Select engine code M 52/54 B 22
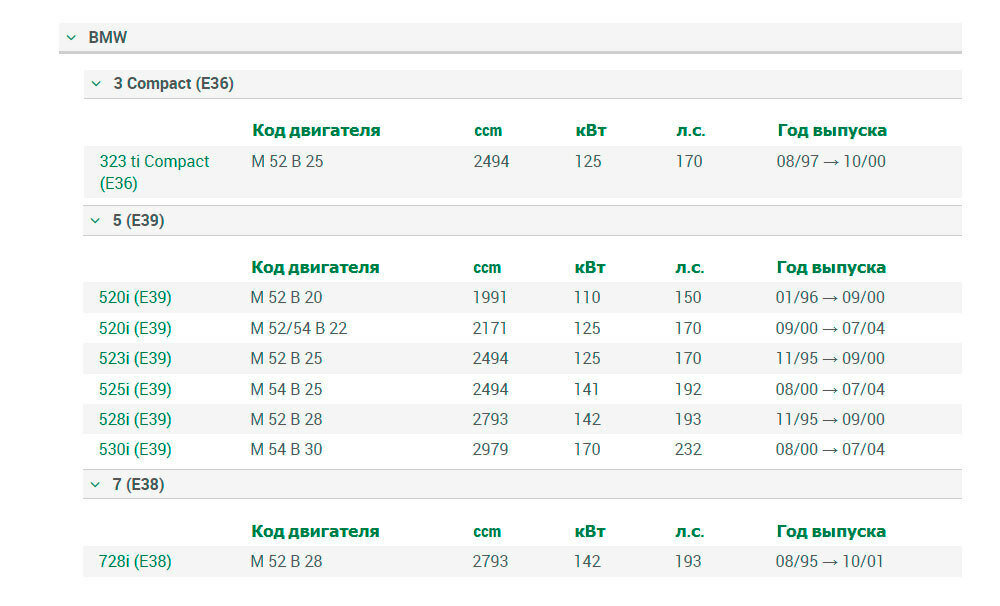1000x606 pixels. pyautogui.click(x=298, y=328)
